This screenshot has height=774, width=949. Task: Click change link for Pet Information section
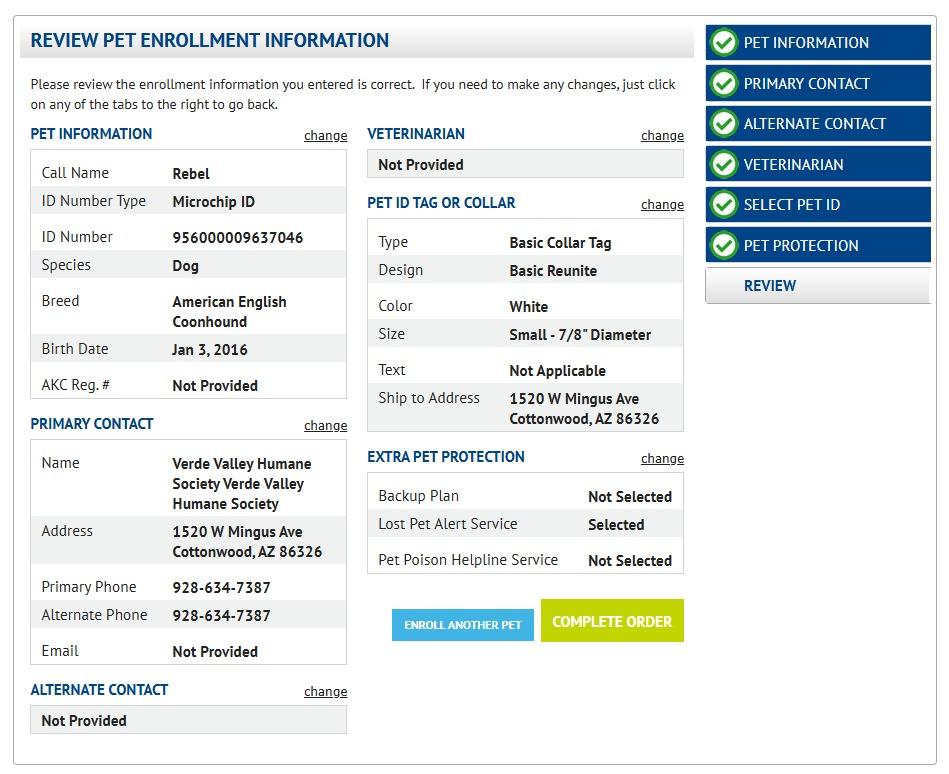(x=325, y=136)
